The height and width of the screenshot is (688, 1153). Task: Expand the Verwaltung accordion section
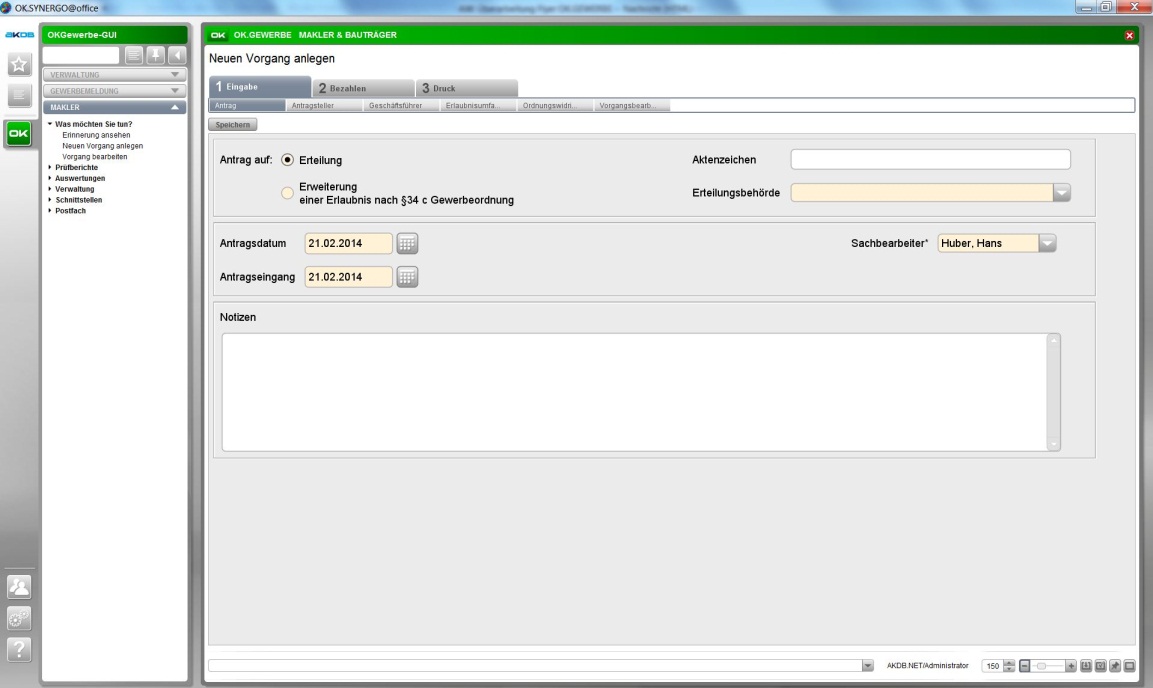pyautogui.click(x=116, y=74)
